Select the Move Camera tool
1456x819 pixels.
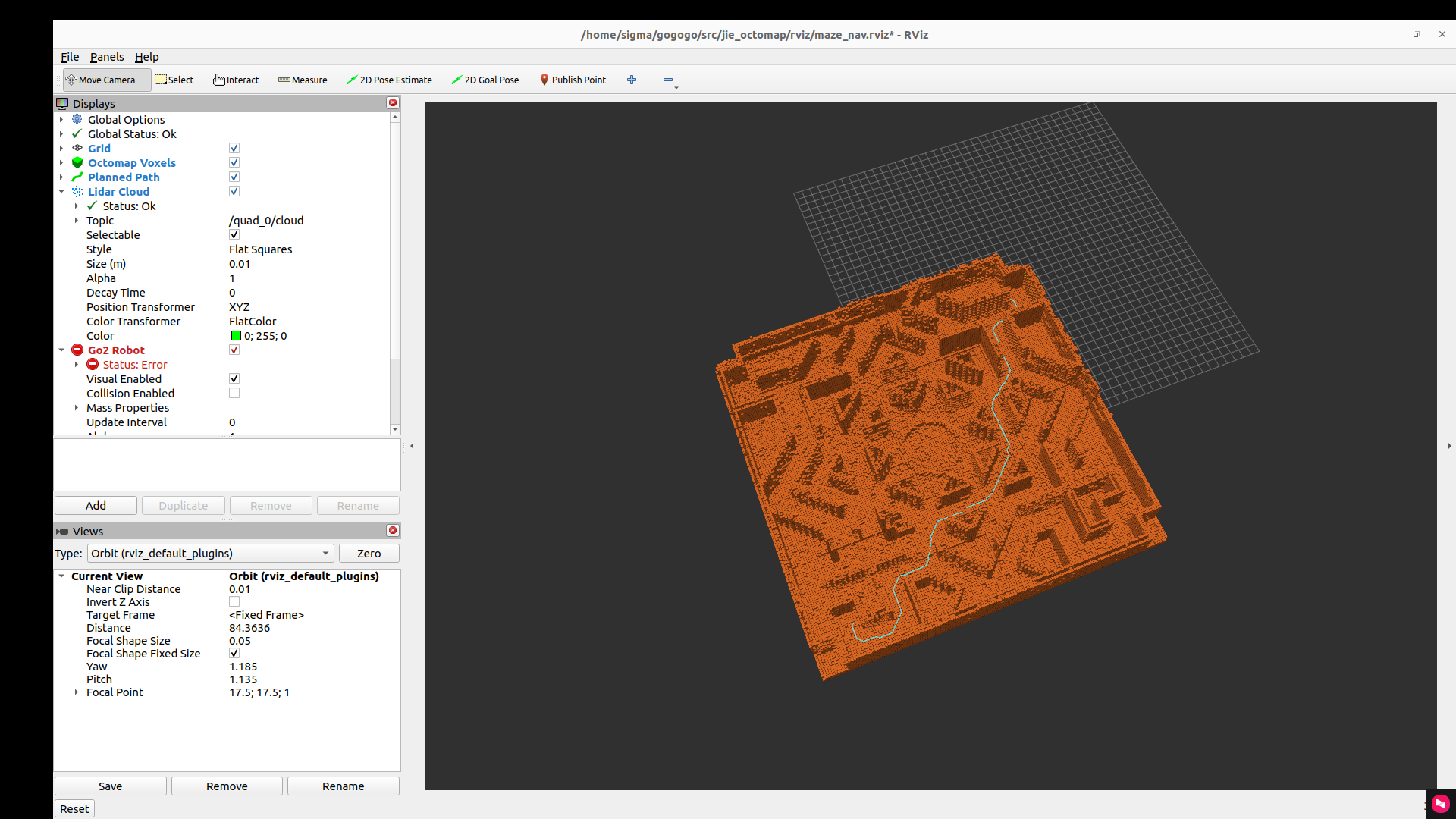pos(106,80)
